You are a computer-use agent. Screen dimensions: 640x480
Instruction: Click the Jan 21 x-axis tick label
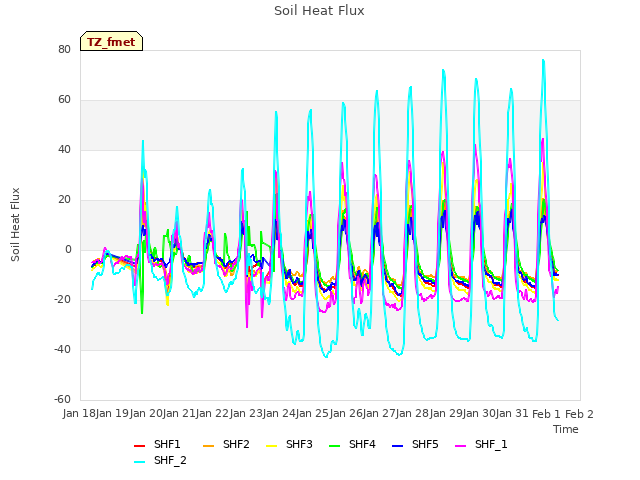[x=179, y=413]
